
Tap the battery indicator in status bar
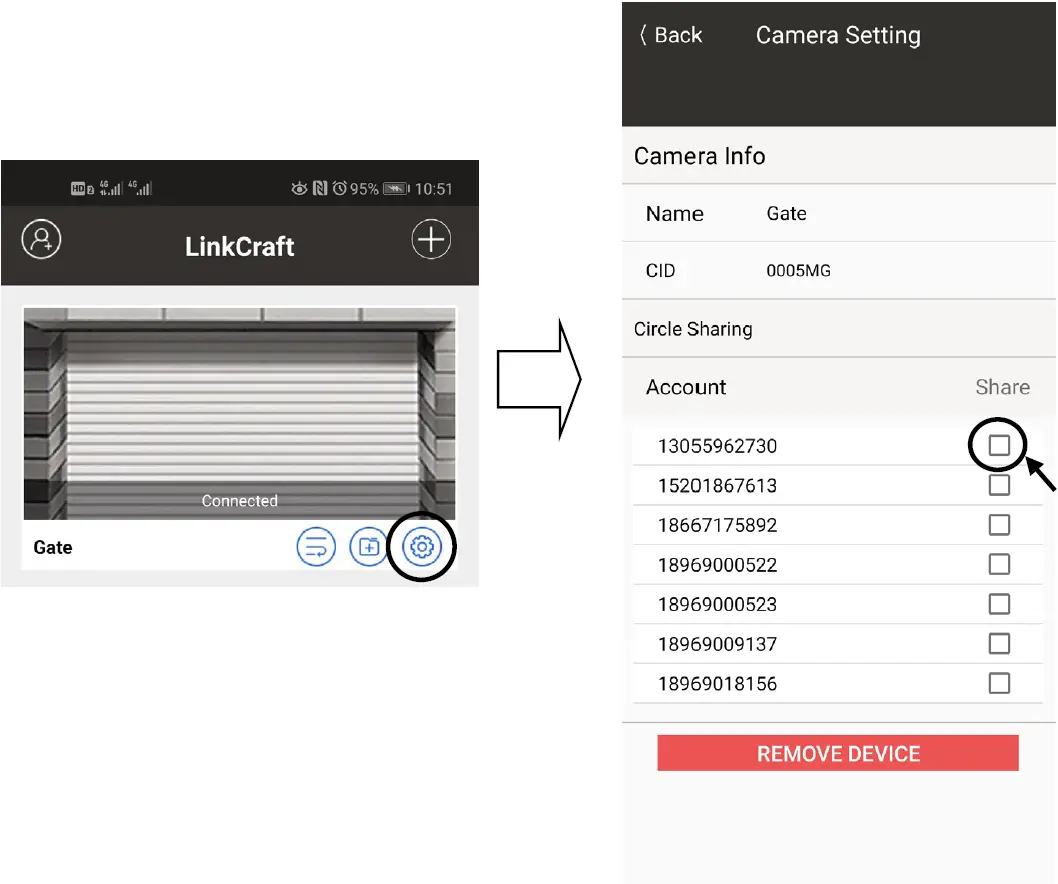[x=396, y=188]
